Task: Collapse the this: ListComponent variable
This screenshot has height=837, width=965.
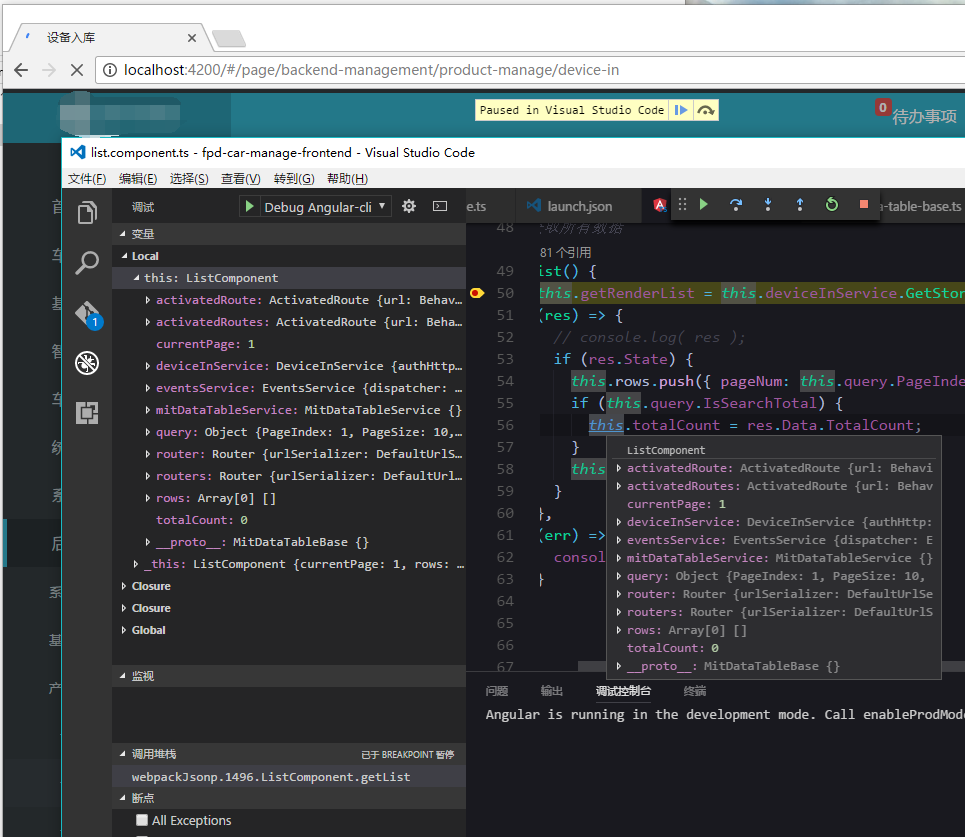Action: (x=137, y=278)
